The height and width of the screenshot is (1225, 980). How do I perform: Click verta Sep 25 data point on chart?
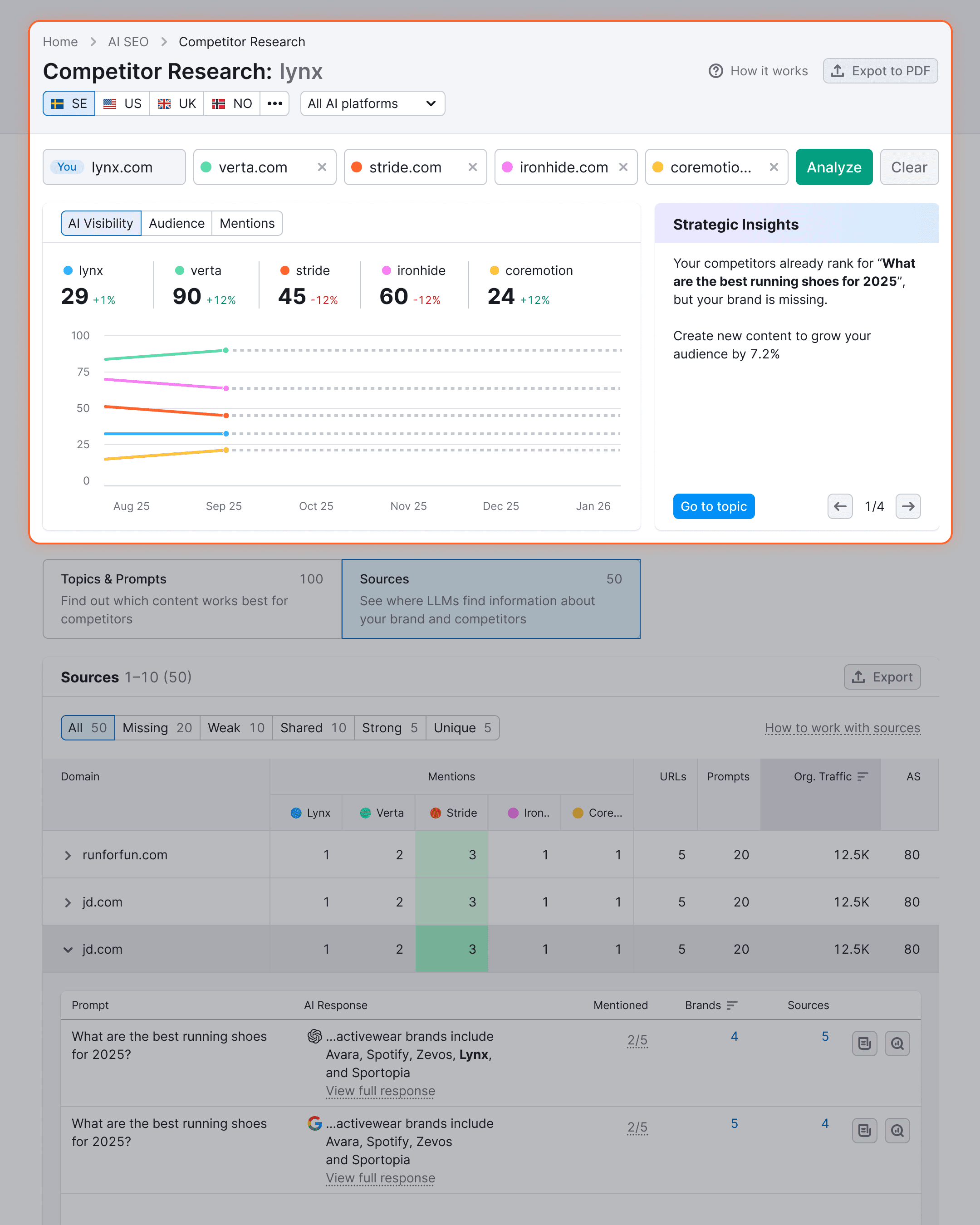(x=226, y=350)
